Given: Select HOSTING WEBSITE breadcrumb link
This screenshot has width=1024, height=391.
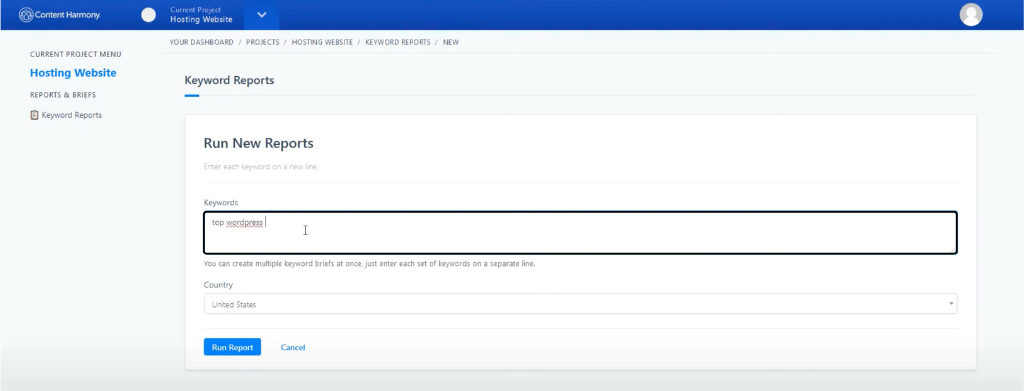Looking at the screenshot, I should click(322, 42).
